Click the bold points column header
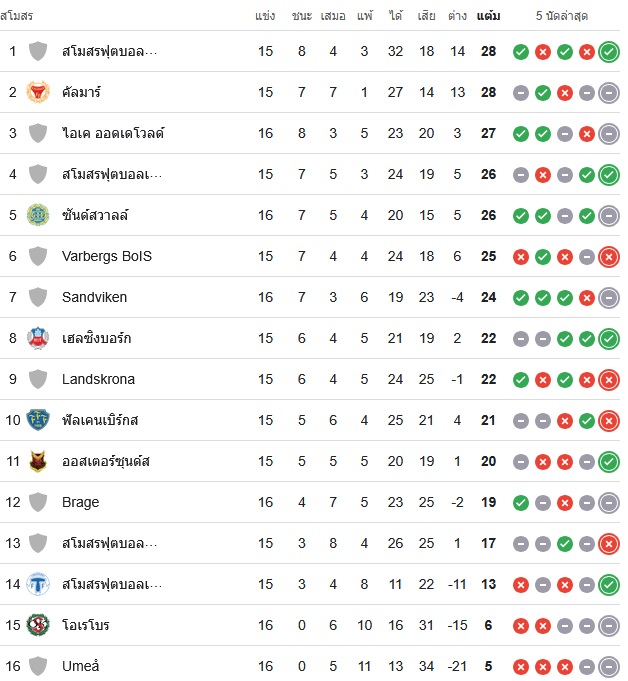Screen dimensions: 628x681 click(488, 16)
